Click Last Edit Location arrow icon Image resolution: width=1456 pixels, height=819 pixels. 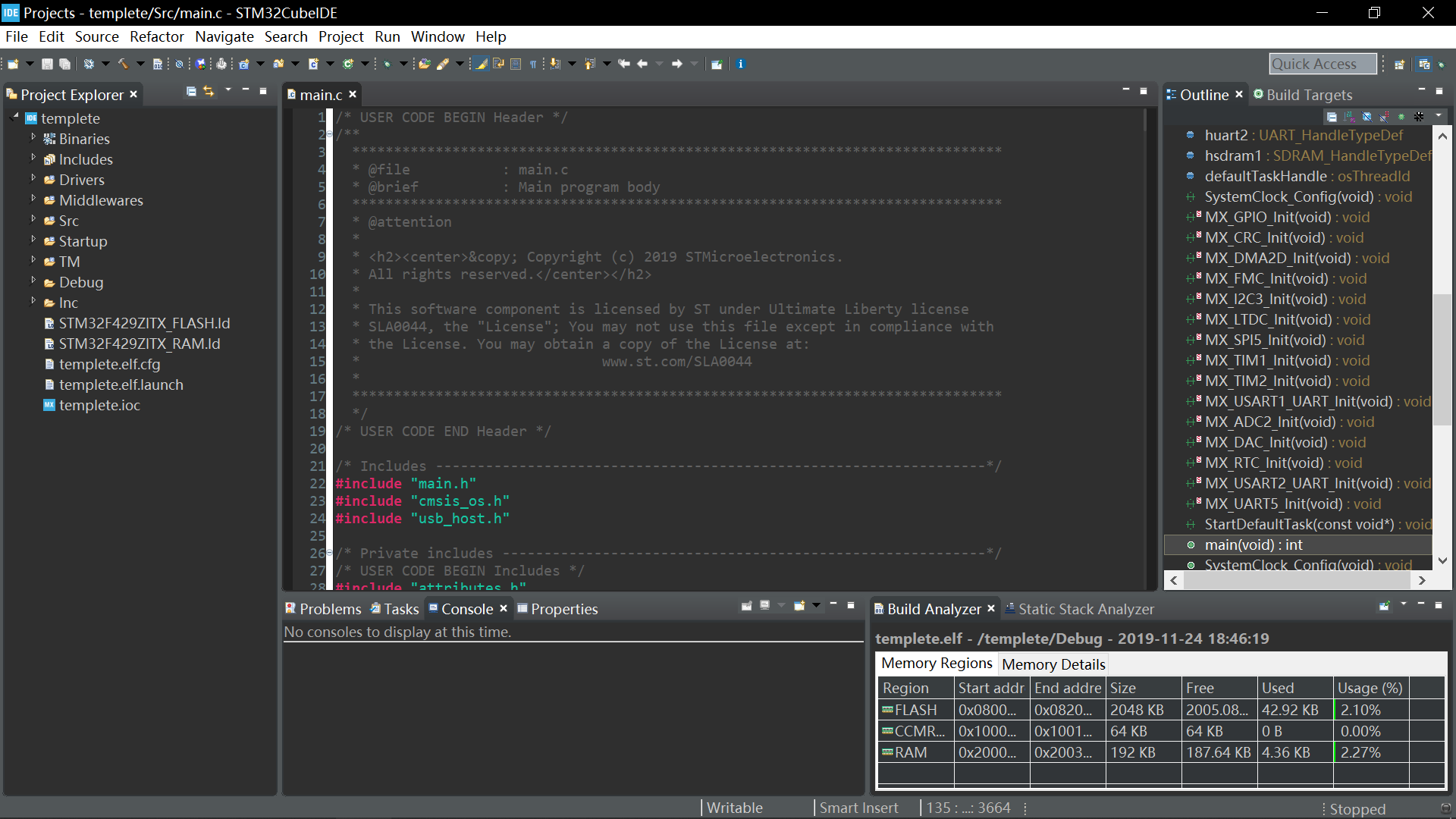coord(623,64)
